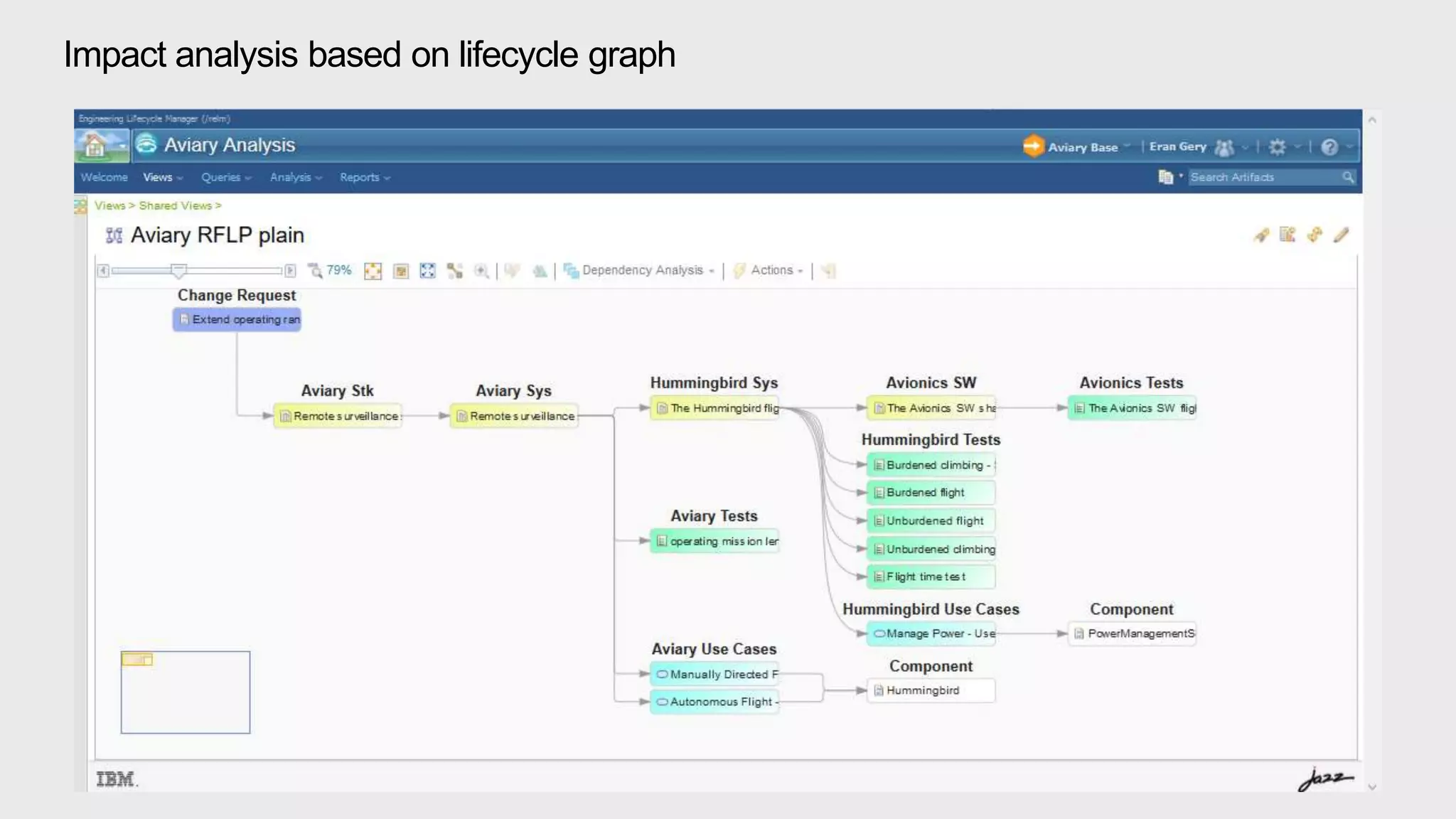Click the zoom slider thumb handle
Image resolution: width=1456 pixels, height=819 pixels.
pyautogui.click(x=178, y=271)
